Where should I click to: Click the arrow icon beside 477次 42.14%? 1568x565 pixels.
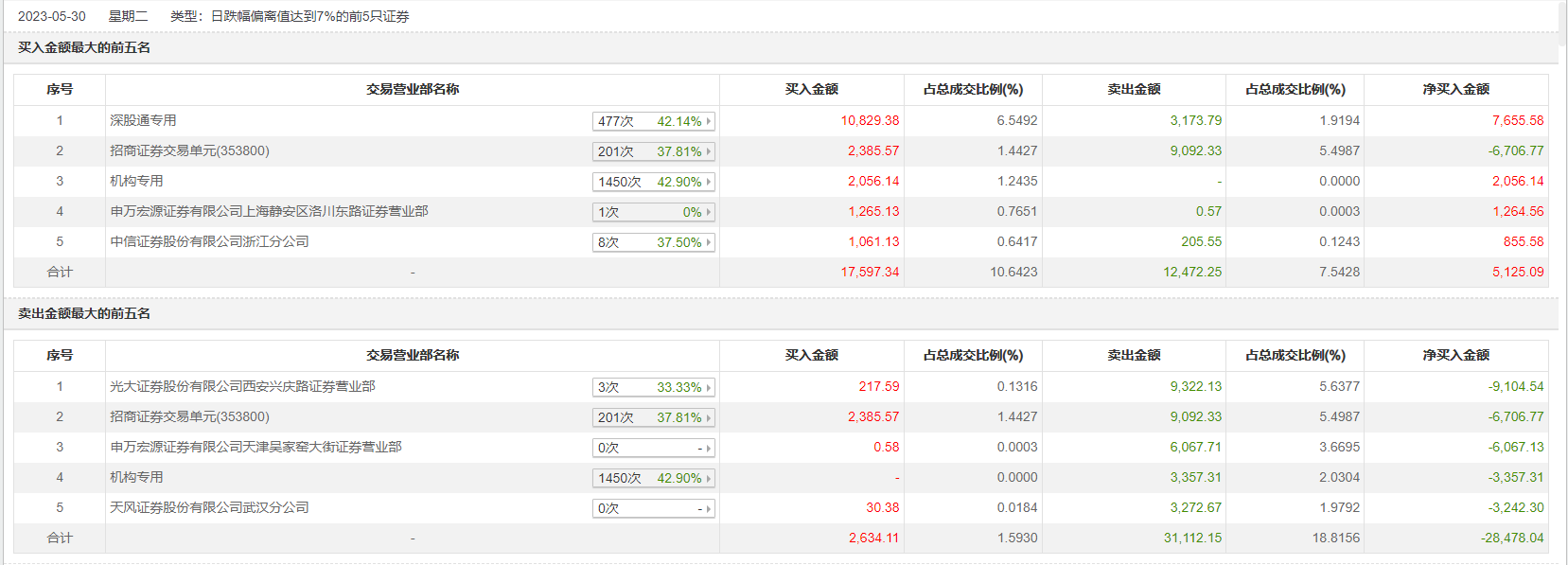(708, 121)
